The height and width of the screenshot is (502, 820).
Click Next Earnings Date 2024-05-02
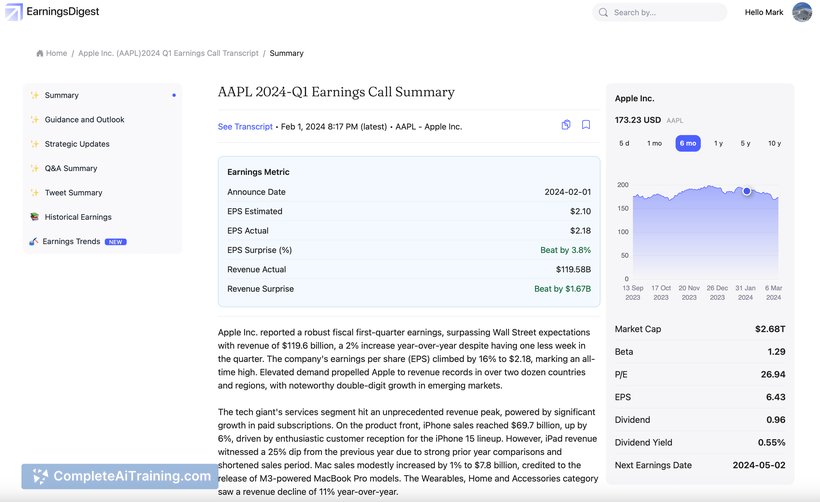click(x=759, y=465)
